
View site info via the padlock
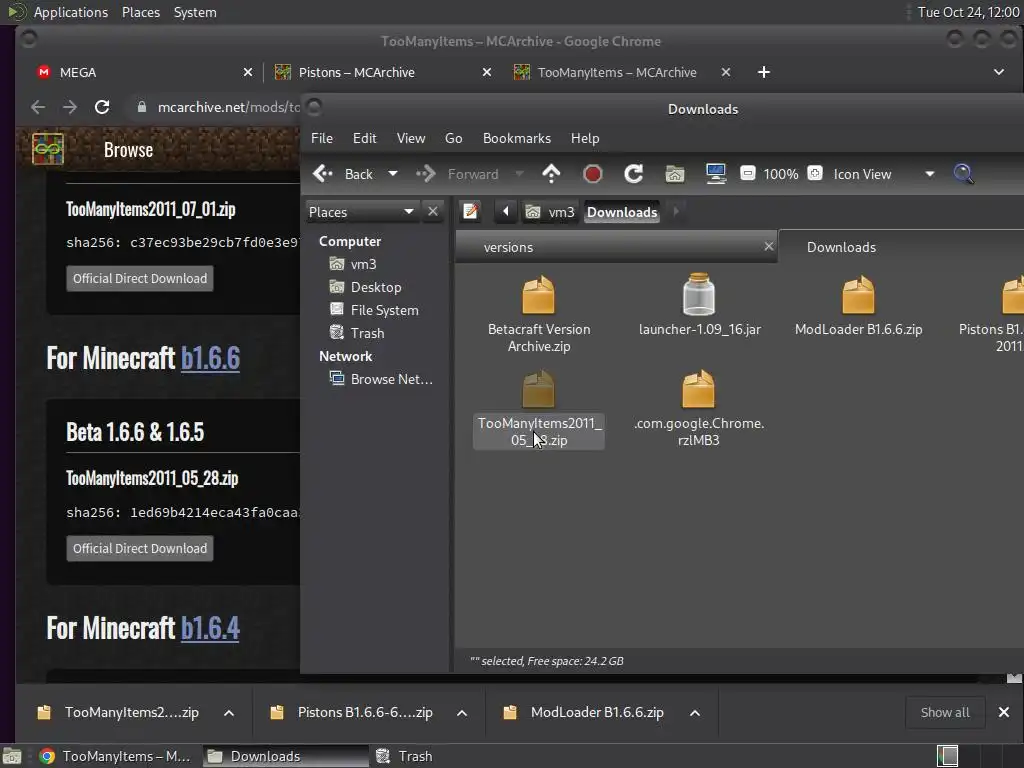pos(142,107)
